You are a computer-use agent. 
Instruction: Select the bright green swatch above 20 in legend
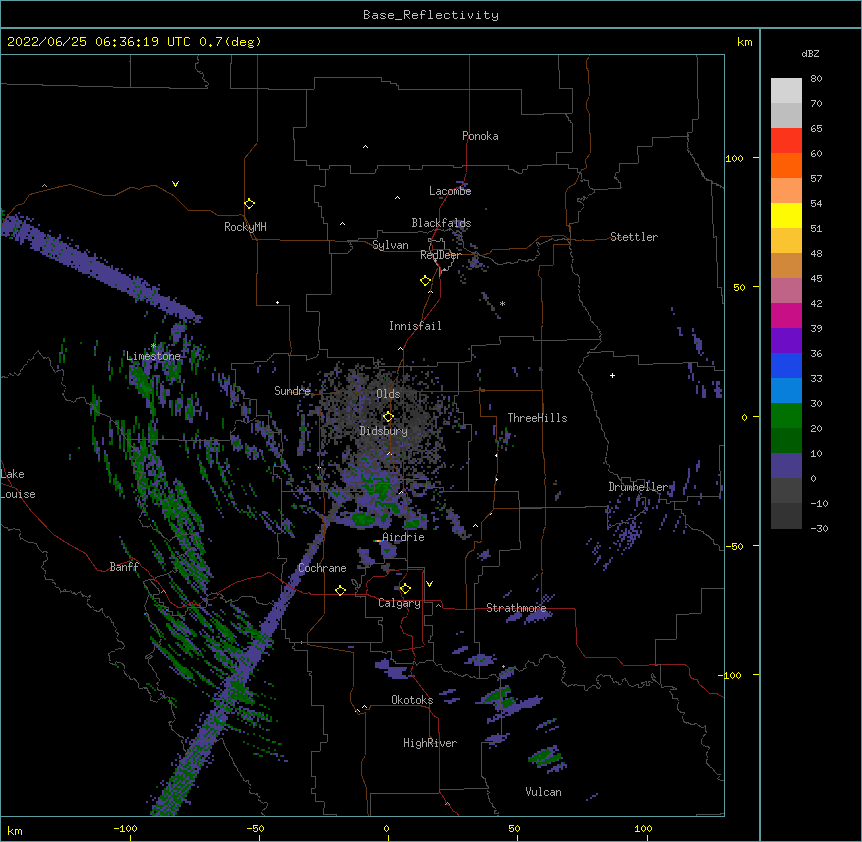(786, 416)
